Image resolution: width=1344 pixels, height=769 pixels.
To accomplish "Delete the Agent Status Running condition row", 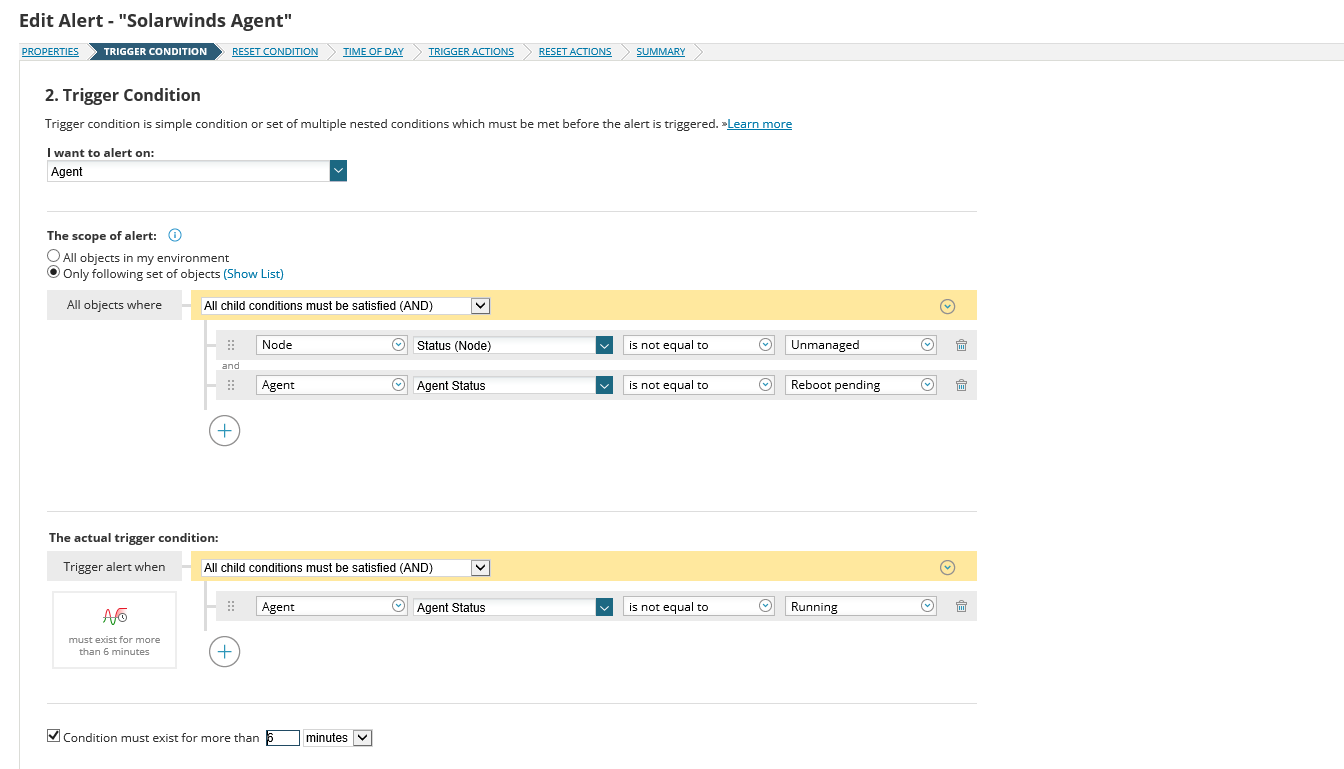I will pos(961,606).
